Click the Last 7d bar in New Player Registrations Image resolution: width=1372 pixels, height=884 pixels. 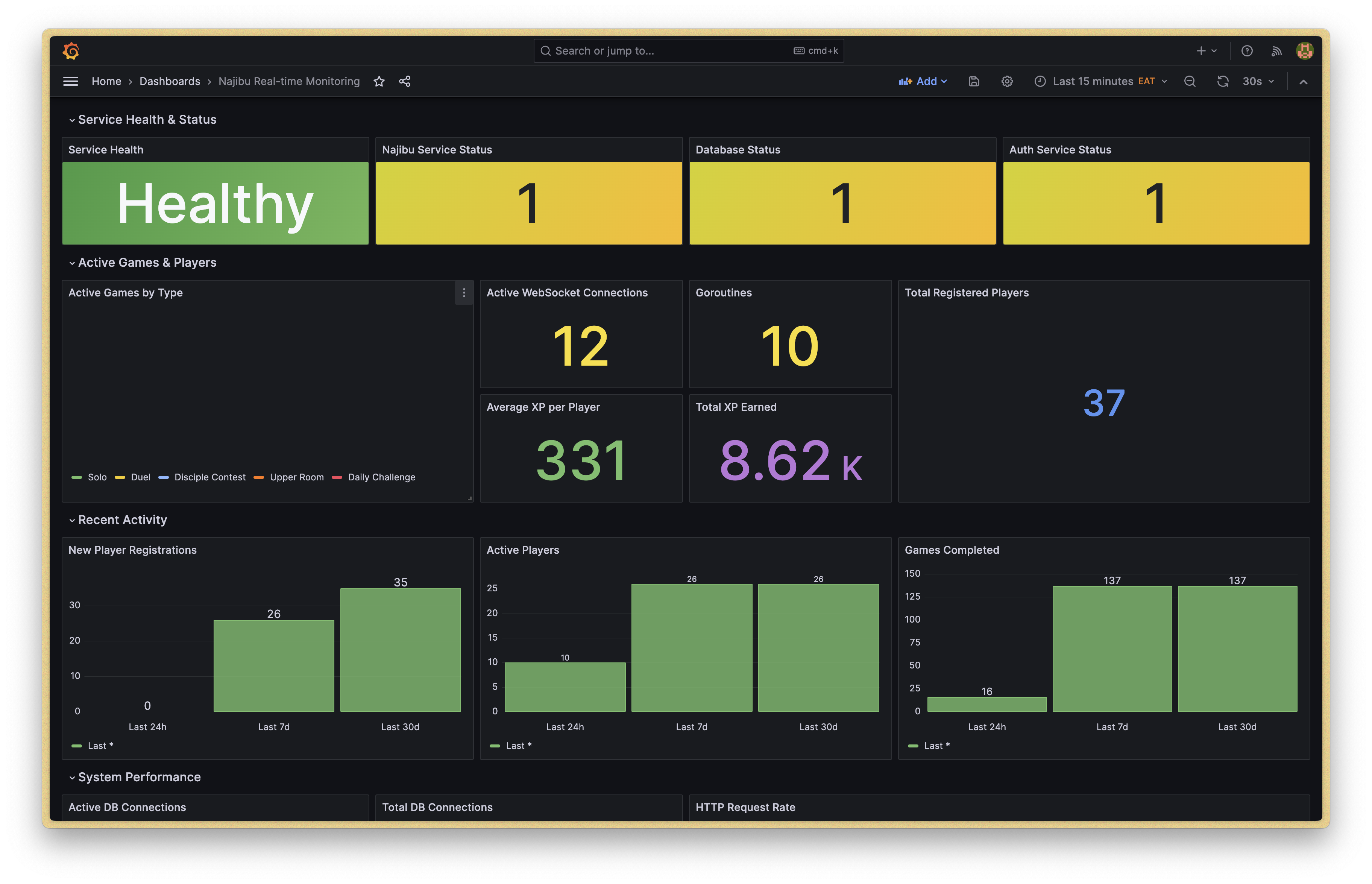click(274, 666)
